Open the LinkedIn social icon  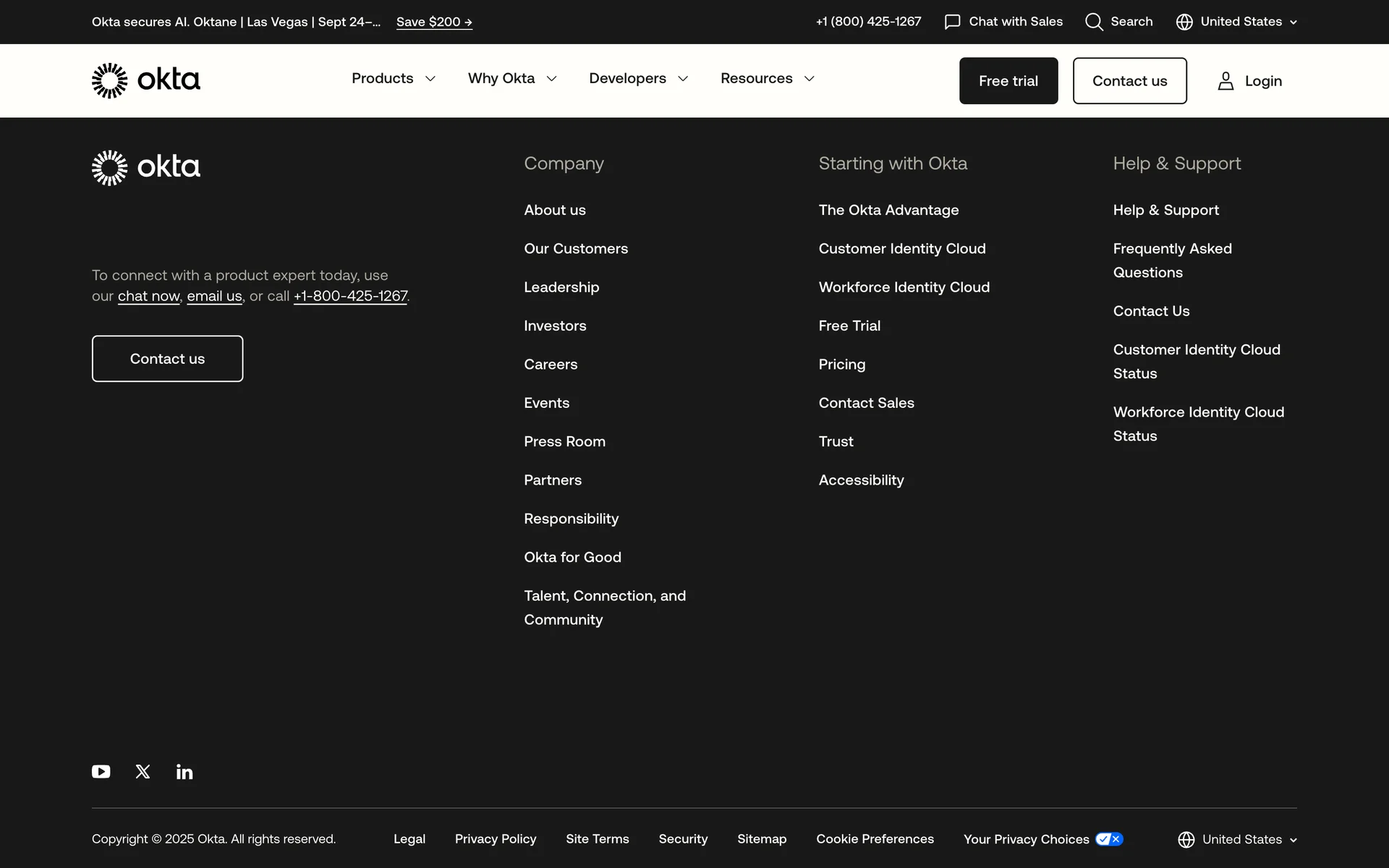pyautogui.click(x=184, y=772)
